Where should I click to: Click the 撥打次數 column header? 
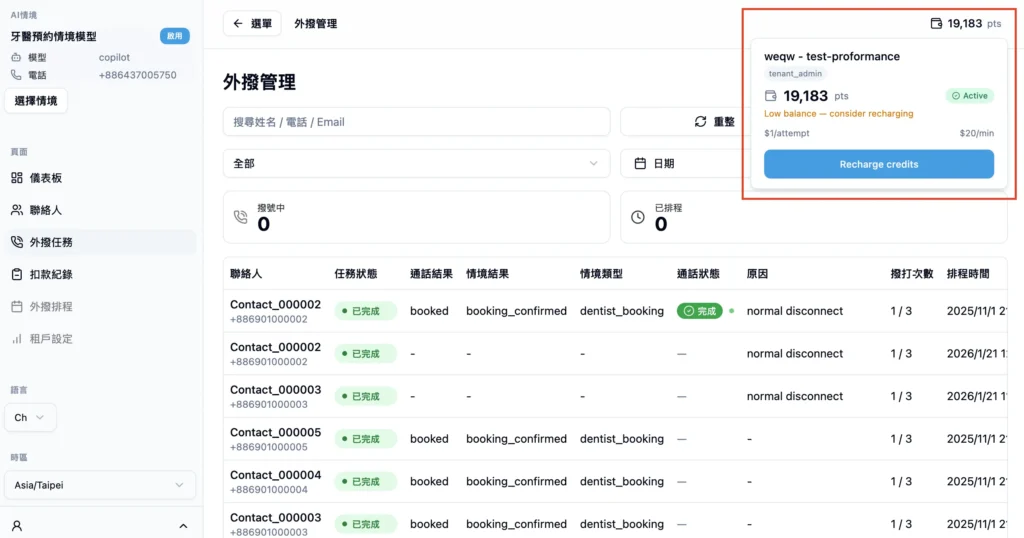click(912, 274)
